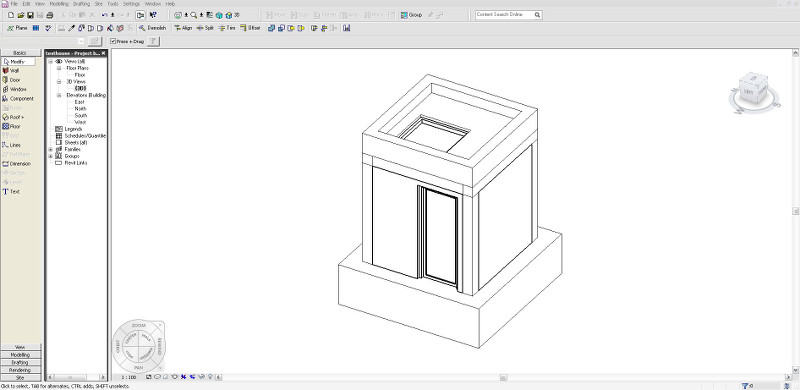
Task: Expand the Groups node
Action: [x=51, y=156]
